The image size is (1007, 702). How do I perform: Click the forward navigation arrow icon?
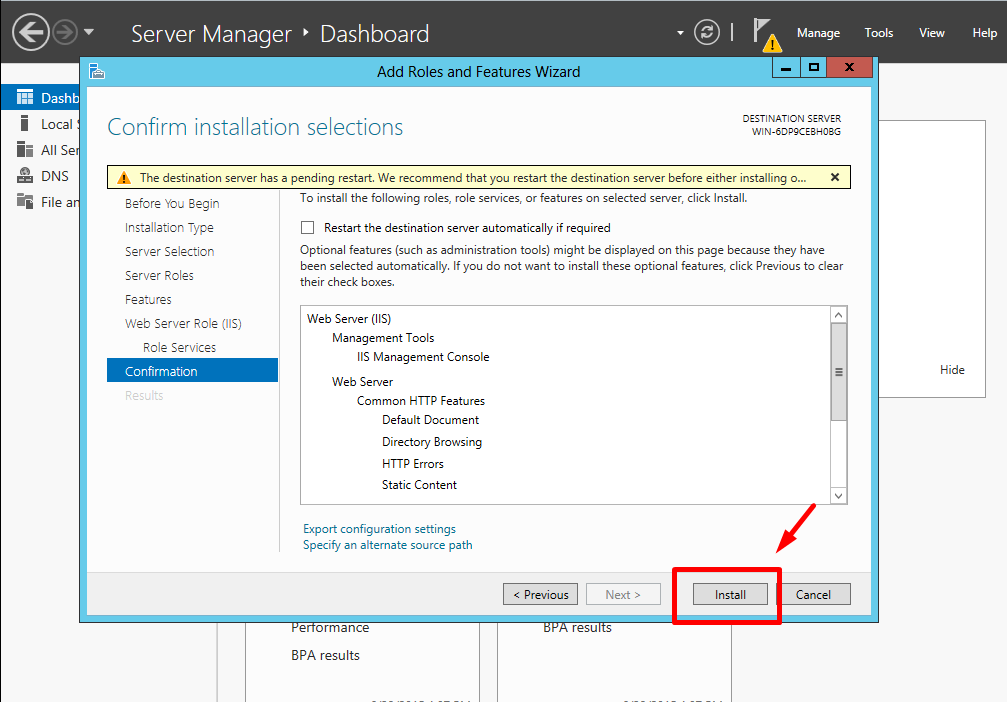[x=65, y=32]
